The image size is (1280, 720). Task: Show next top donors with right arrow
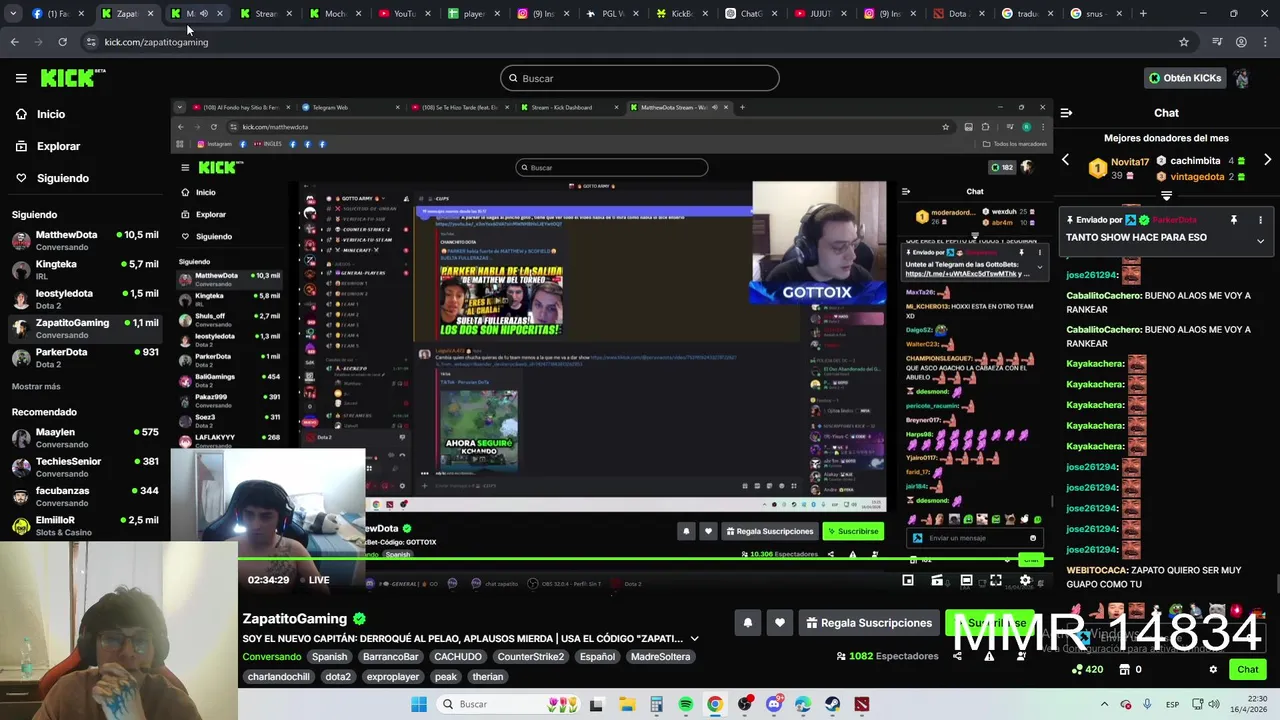coord(1267,160)
